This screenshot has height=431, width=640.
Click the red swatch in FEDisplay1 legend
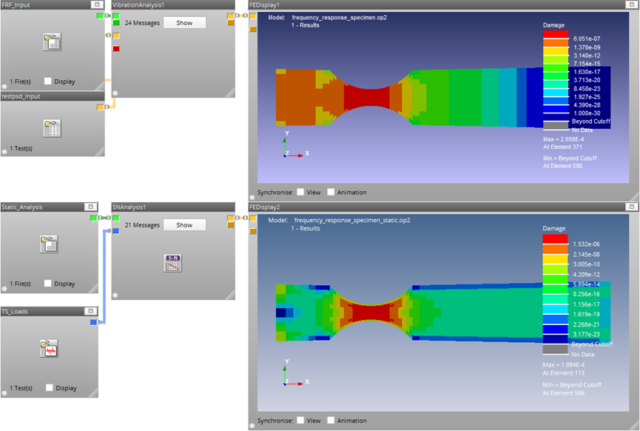click(556, 34)
